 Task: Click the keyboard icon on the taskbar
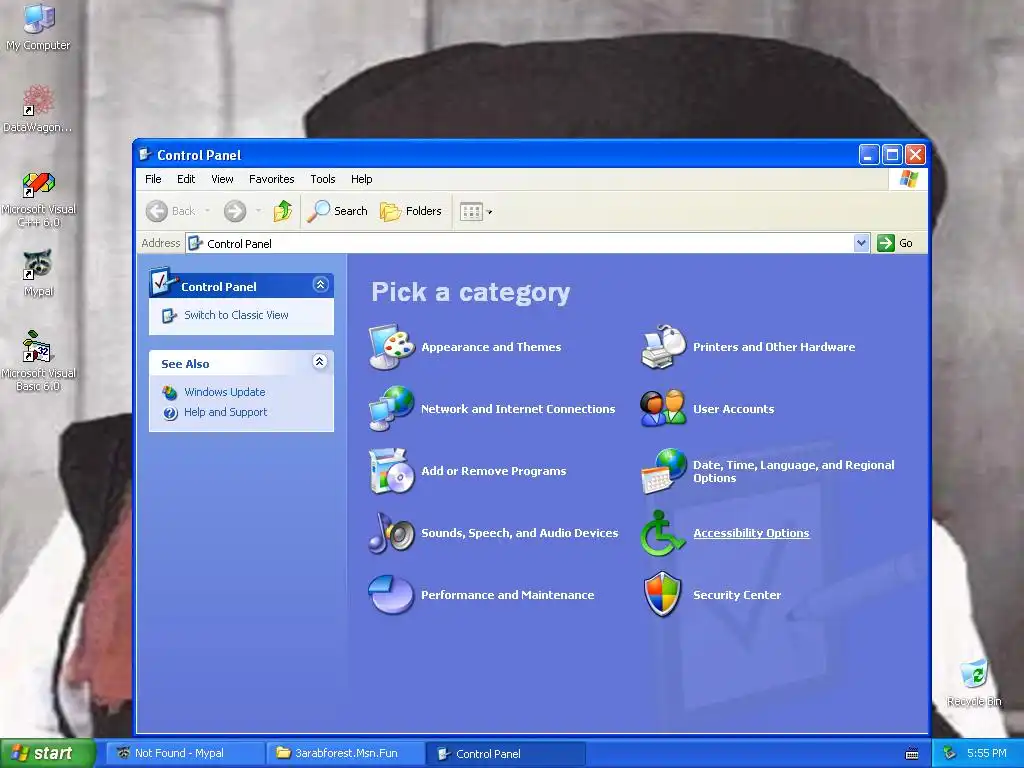(912, 754)
